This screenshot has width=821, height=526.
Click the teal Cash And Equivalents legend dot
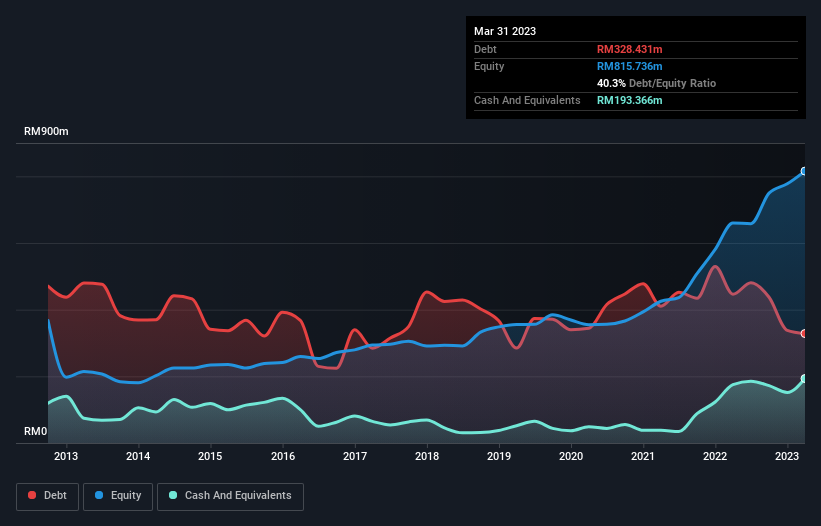173,495
